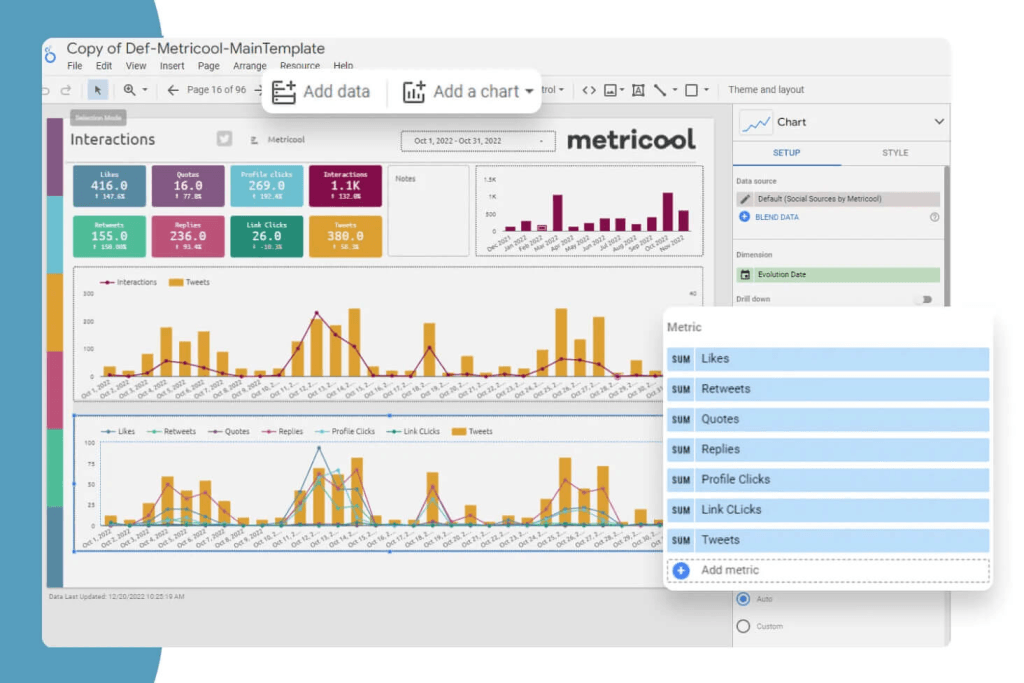Click pencil icon to edit data source
This screenshot has height=683, width=1024.
744,199
